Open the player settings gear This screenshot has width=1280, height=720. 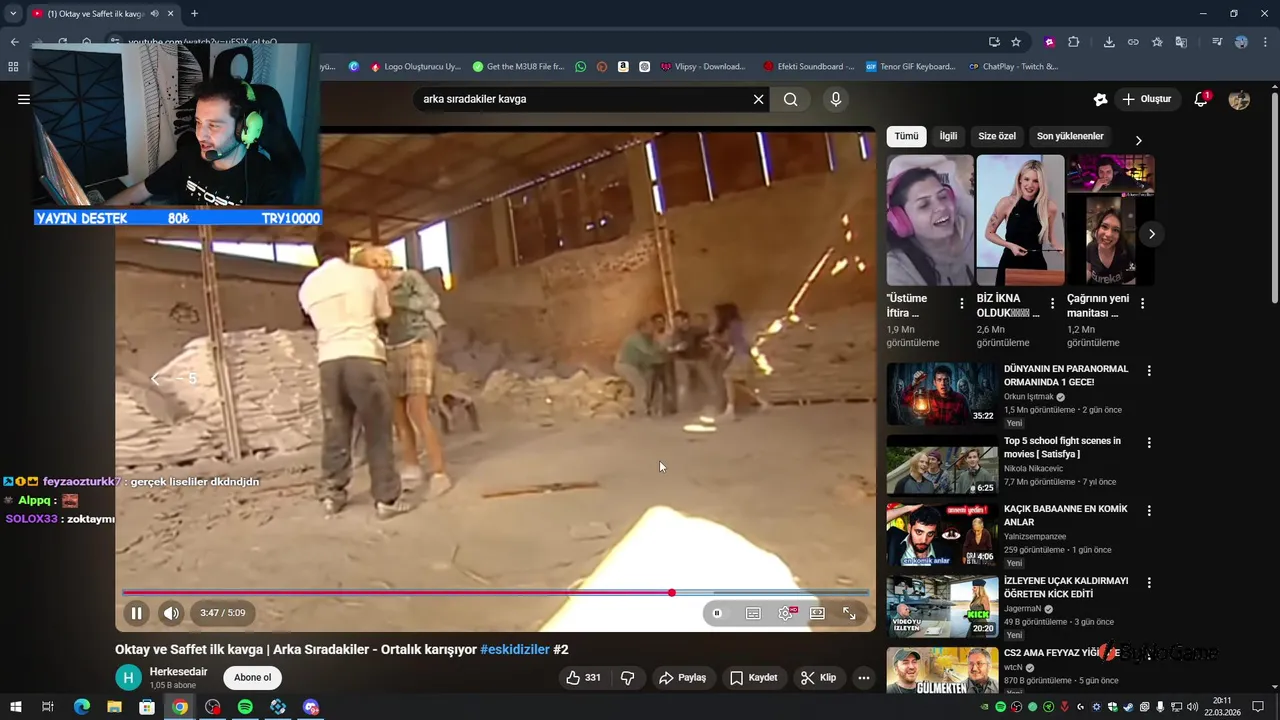point(786,613)
